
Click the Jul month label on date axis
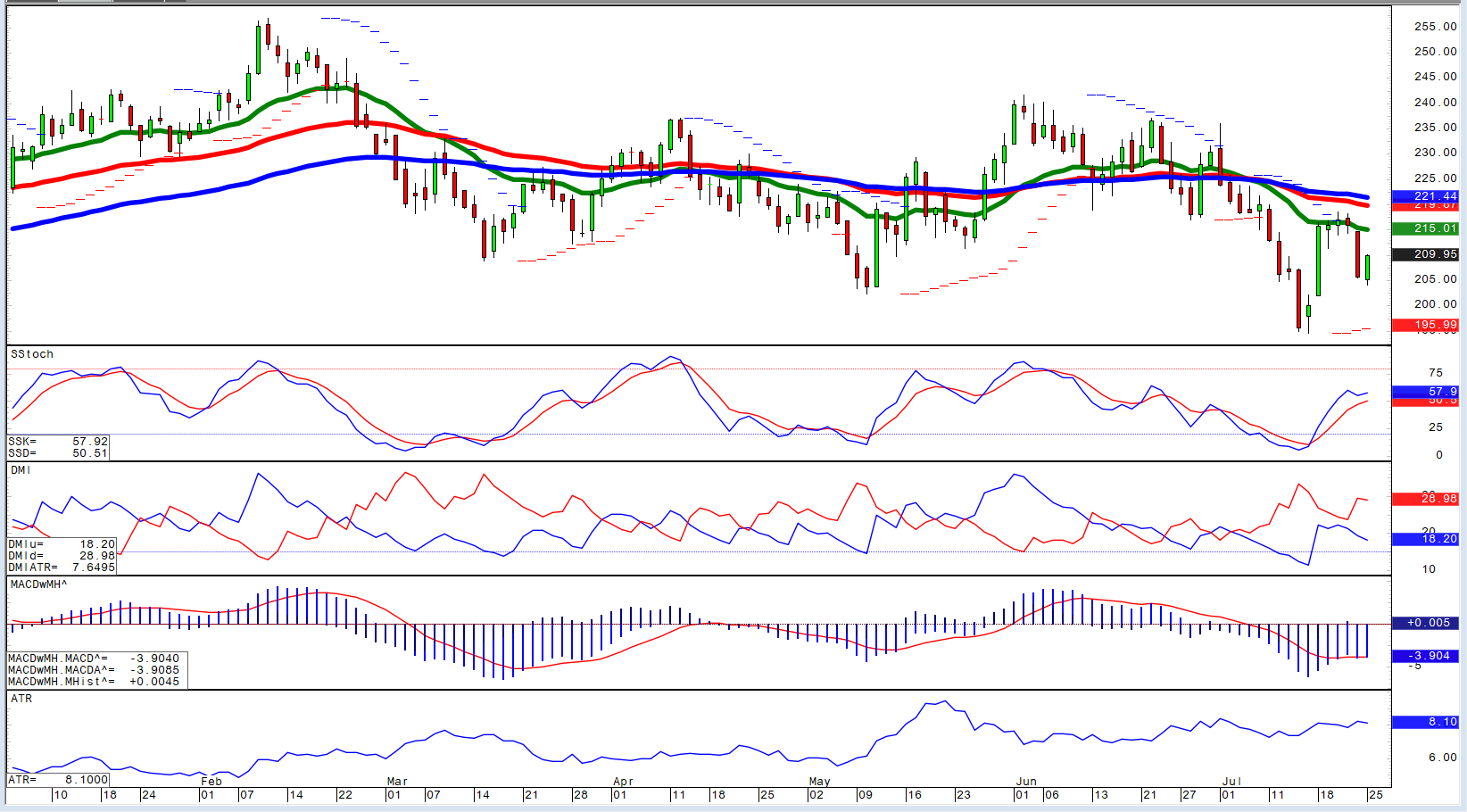(1231, 782)
